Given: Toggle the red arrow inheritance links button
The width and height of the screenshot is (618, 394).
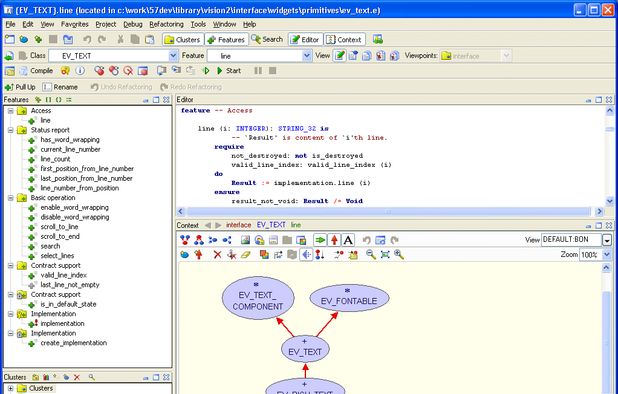Looking at the screenshot, I should [x=334, y=240].
